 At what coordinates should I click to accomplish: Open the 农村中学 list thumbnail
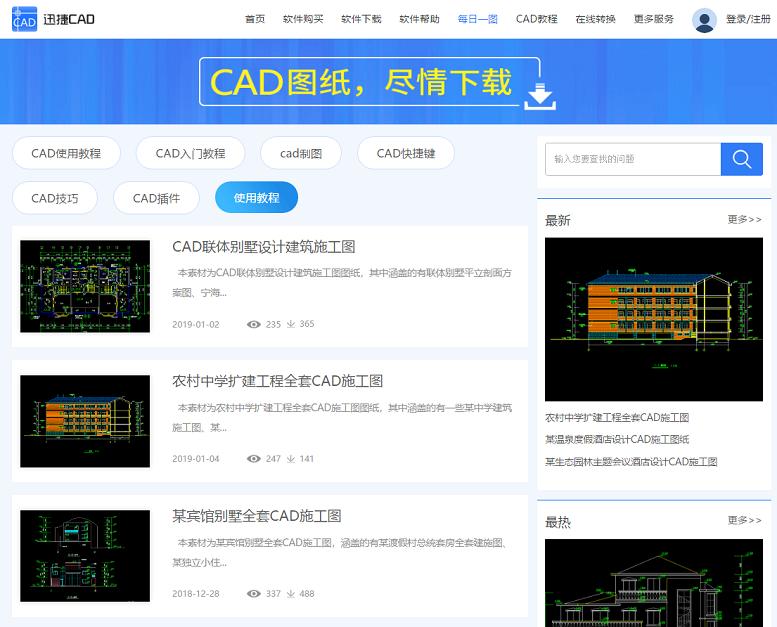tap(85, 421)
